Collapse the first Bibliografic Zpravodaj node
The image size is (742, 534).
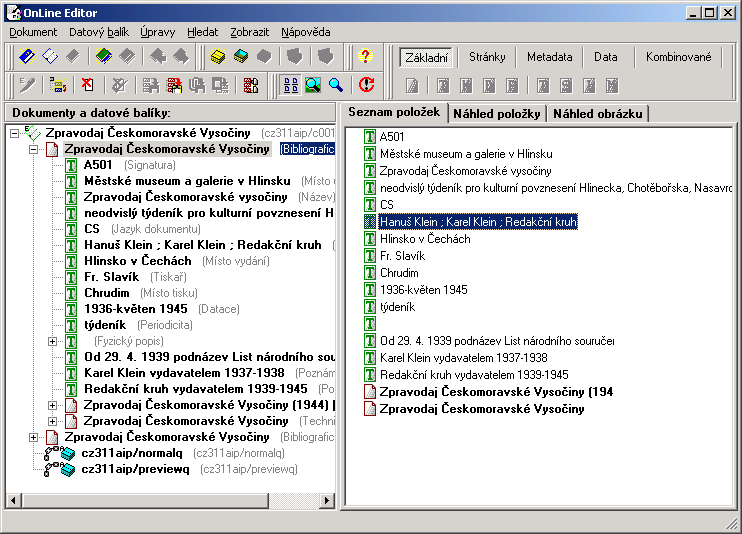[33, 150]
